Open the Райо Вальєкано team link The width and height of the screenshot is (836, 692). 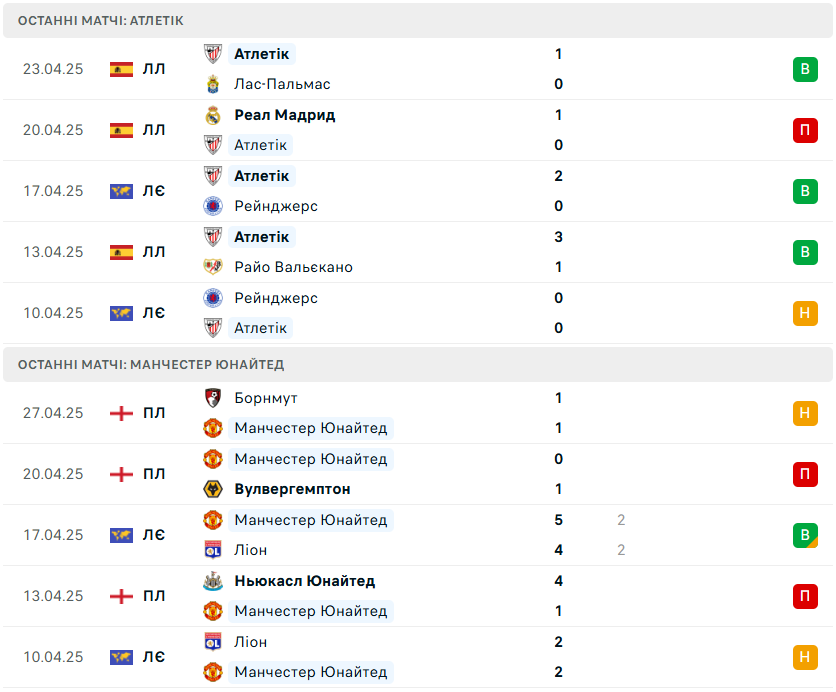pyautogui.click(x=293, y=267)
